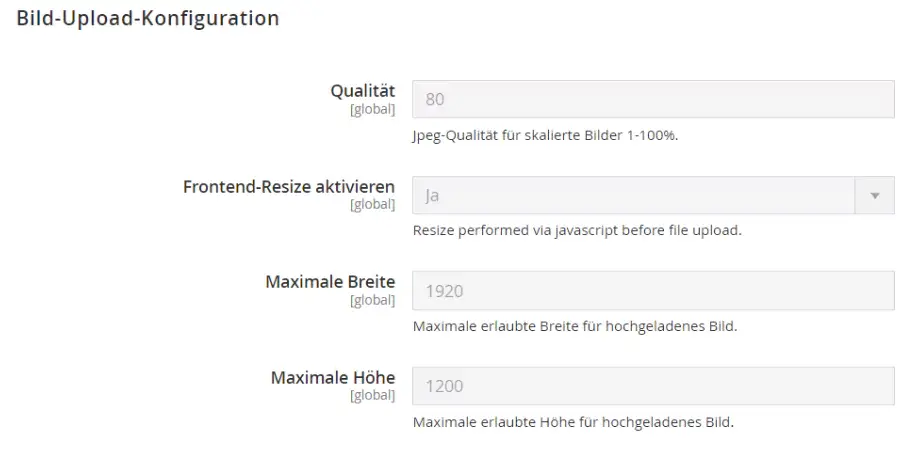
Task: Click into the Maximale Breite field
Action: pos(652,292)
